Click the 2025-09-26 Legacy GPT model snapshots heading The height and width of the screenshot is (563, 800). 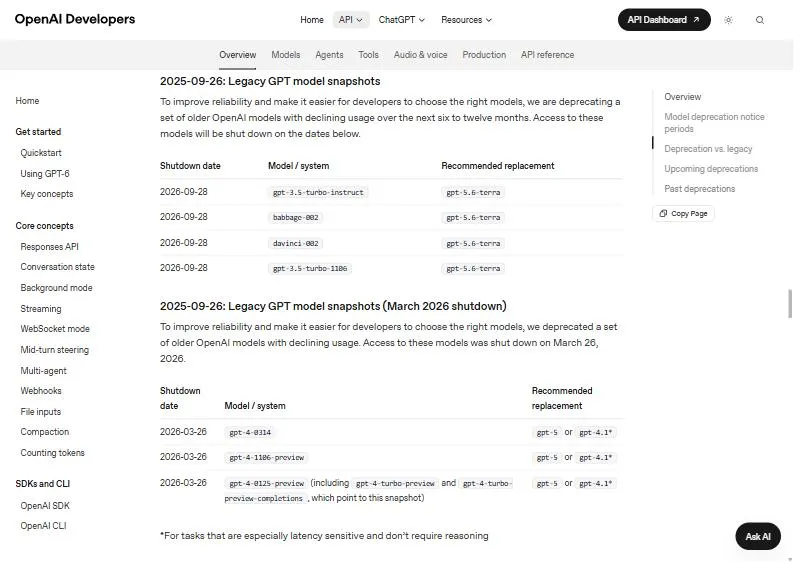[270, 81]
